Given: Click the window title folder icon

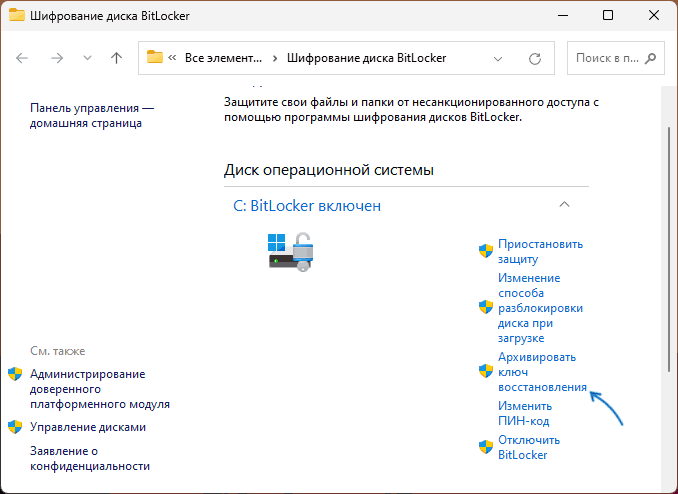Looking at the screenshot, I should [17, 15].
